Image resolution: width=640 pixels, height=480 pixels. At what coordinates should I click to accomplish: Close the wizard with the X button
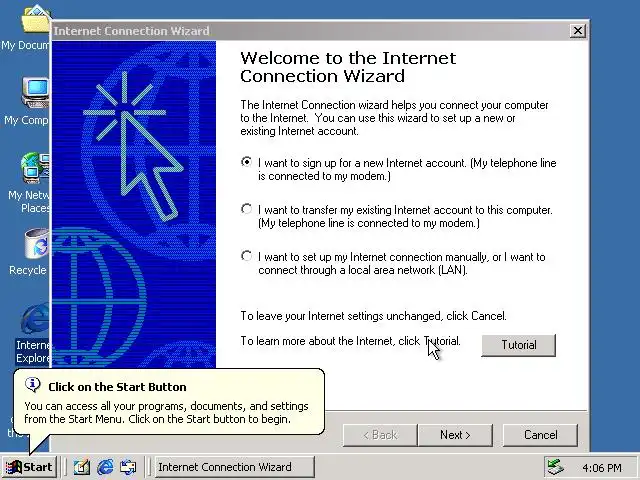point(578,31)
